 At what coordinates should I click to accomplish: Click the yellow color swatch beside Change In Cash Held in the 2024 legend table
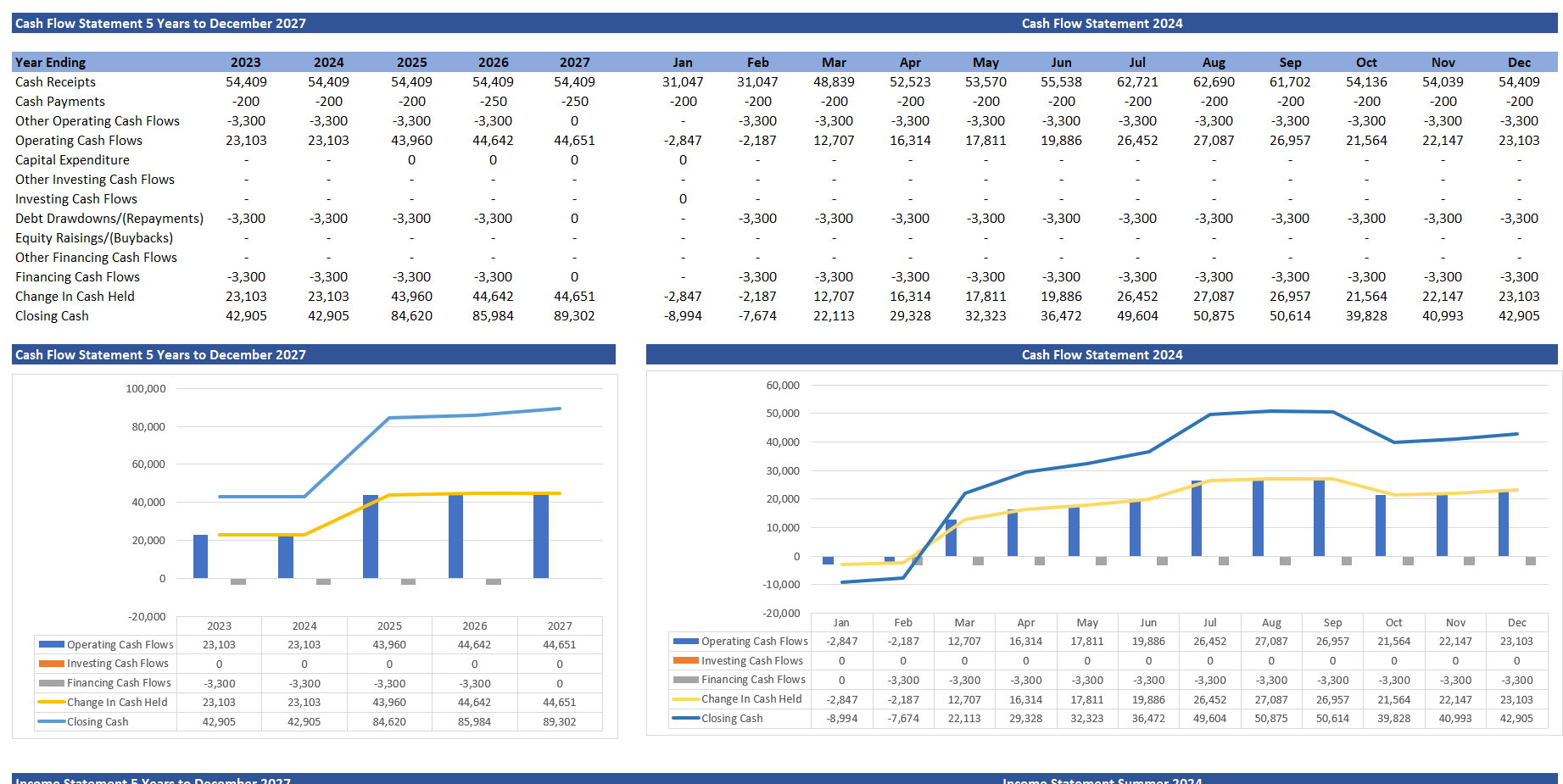(x=685, y=698)
